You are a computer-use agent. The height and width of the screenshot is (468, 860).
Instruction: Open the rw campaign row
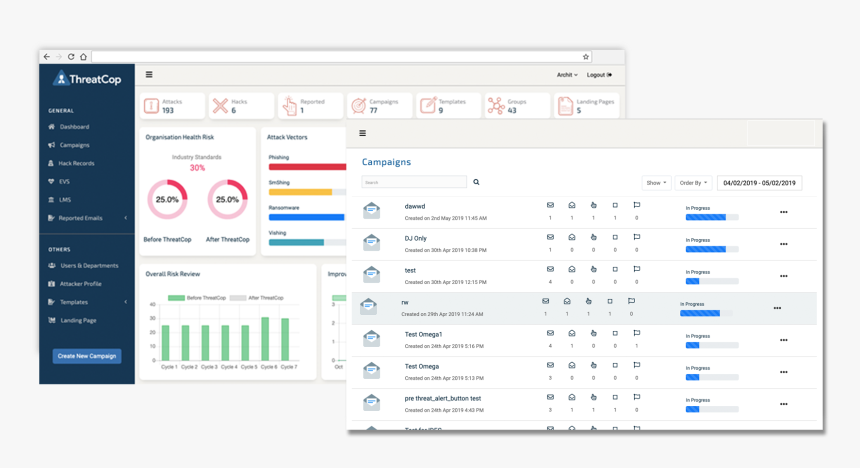(584, 308)
